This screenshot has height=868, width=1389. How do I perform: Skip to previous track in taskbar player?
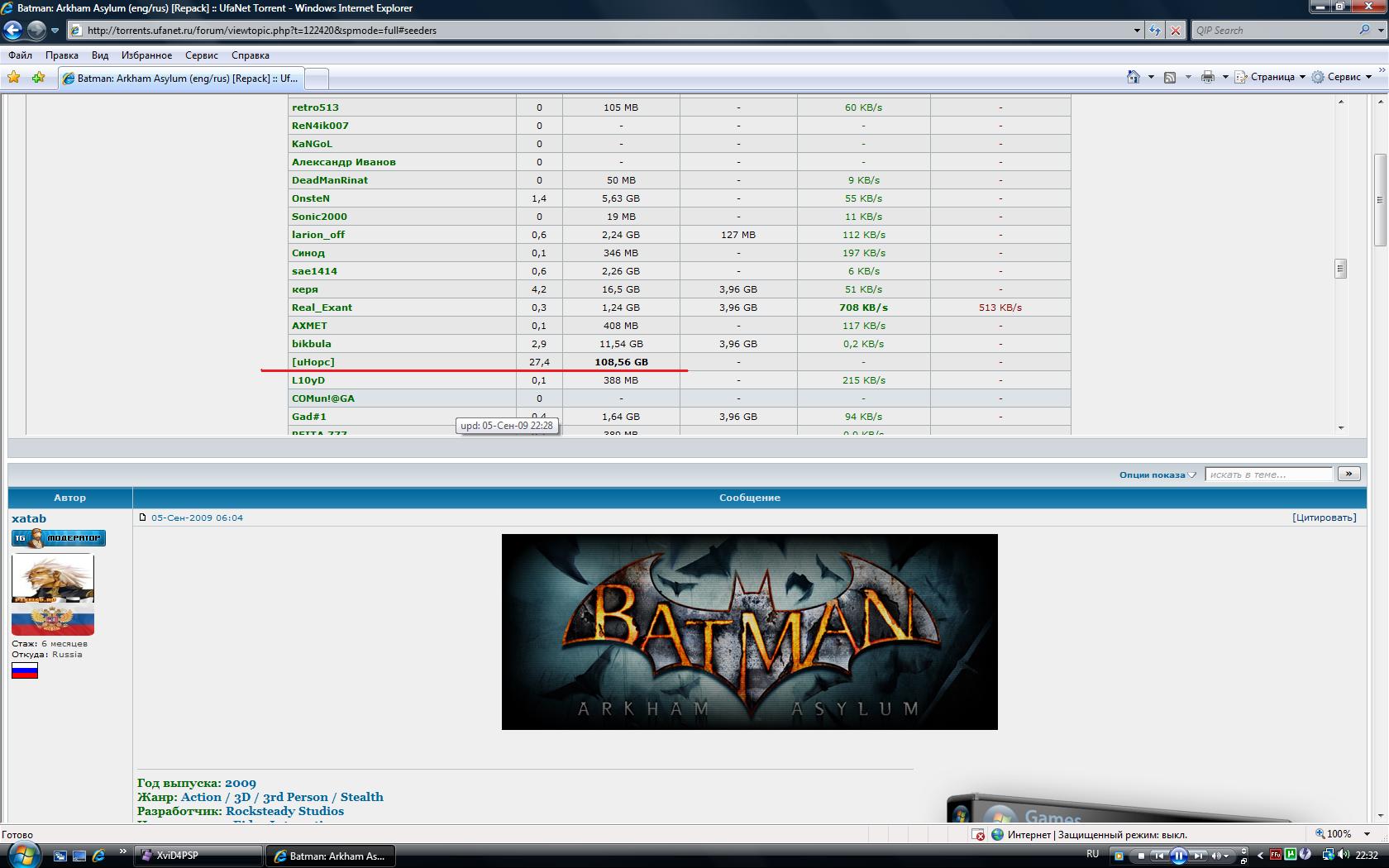[1160, 856]
